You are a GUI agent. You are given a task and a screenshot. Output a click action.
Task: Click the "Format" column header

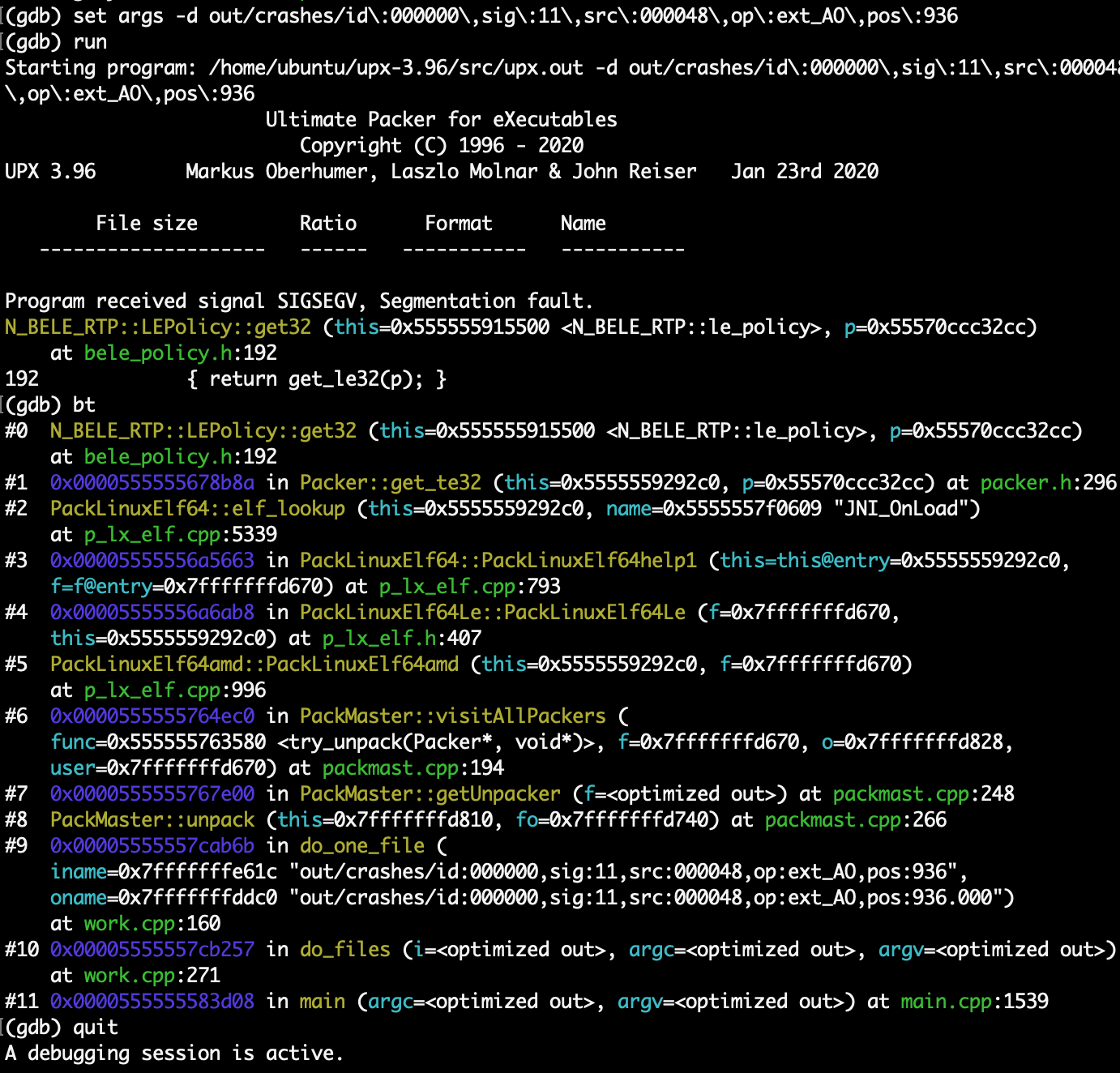click(x=458, y=224)
